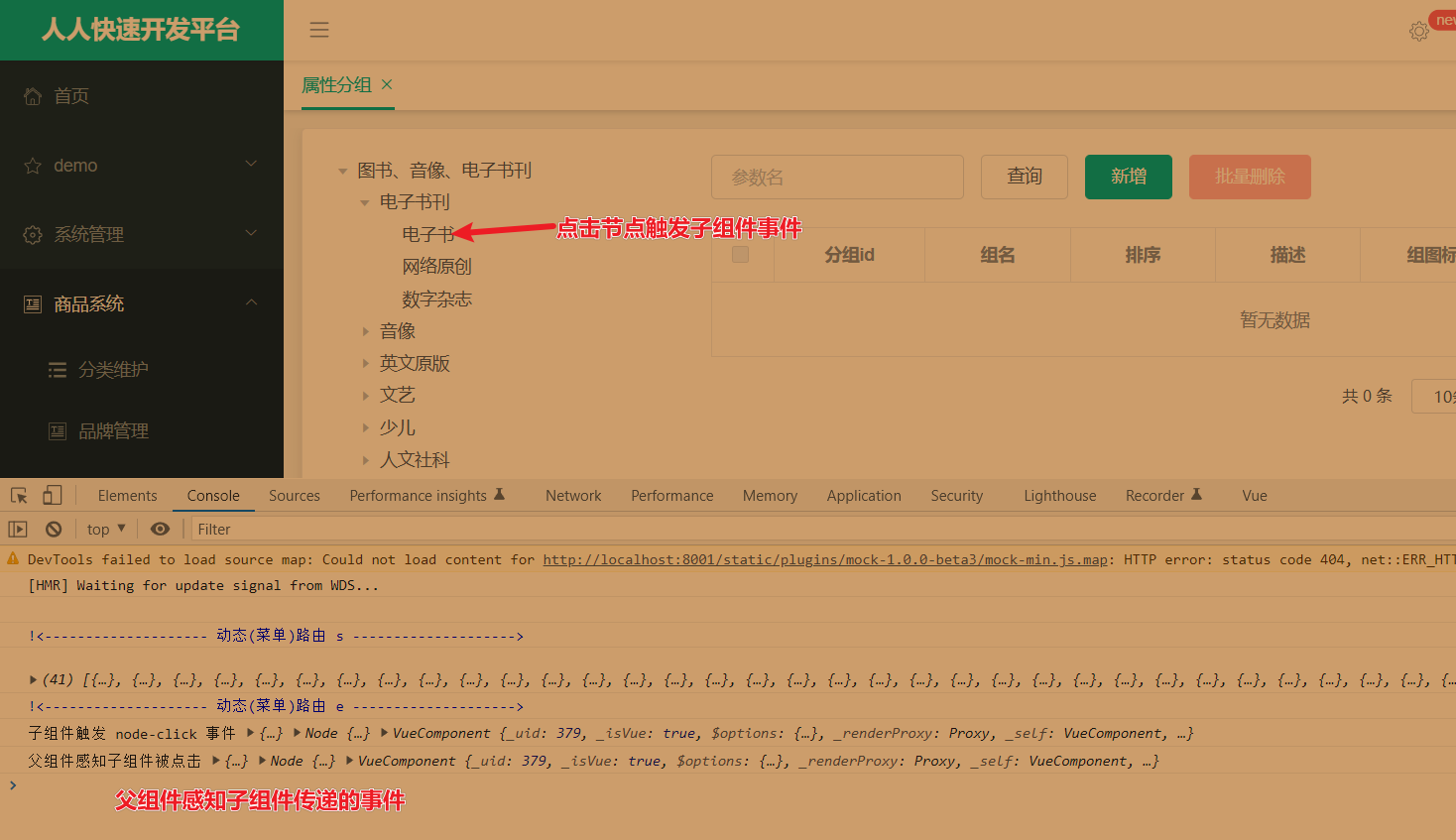Select the 网络原创 tree node
Screen dimensions: 1456x840
pyautogui.click(x=436, y=267)
